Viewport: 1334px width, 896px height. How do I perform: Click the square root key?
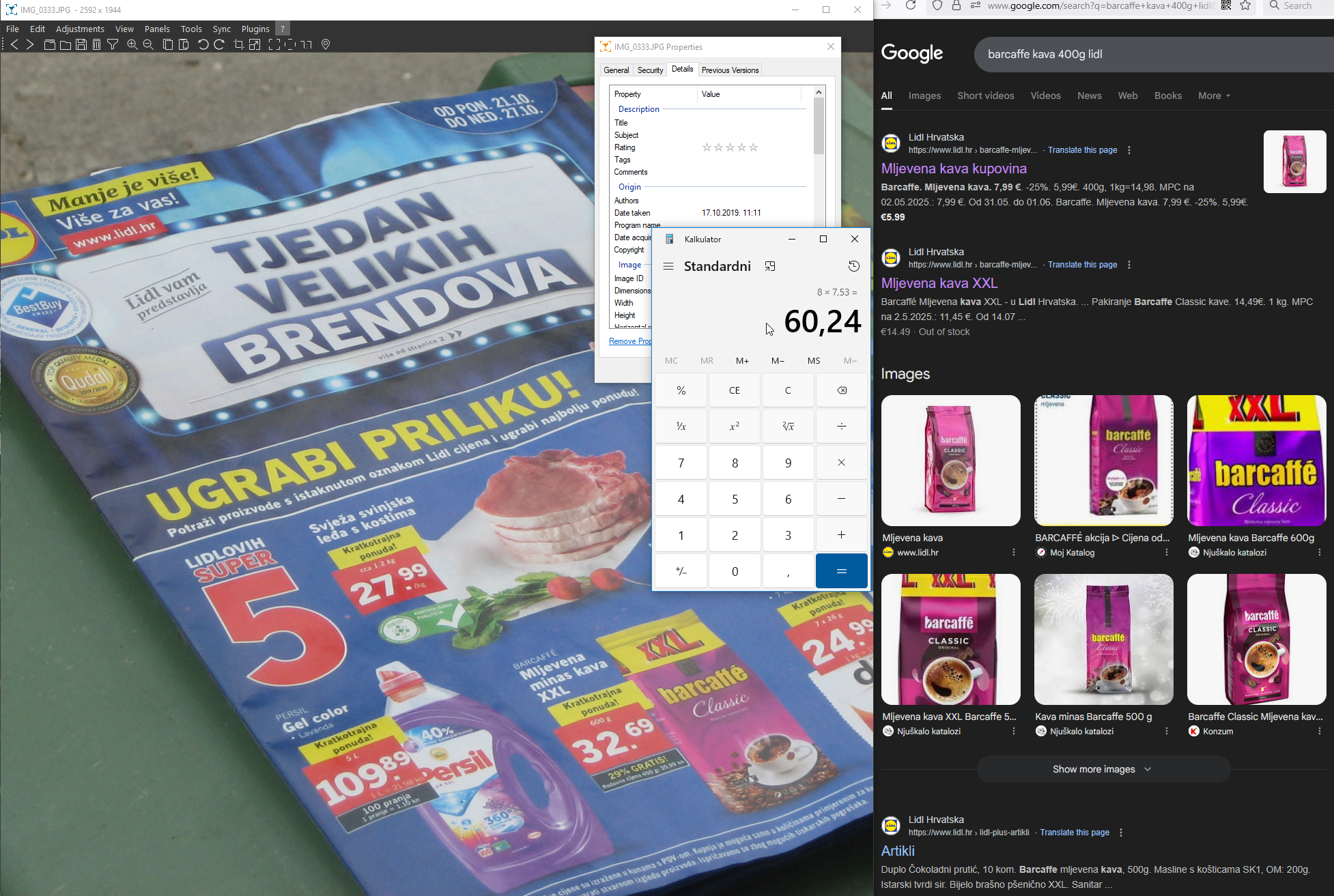tap(788, 427)
